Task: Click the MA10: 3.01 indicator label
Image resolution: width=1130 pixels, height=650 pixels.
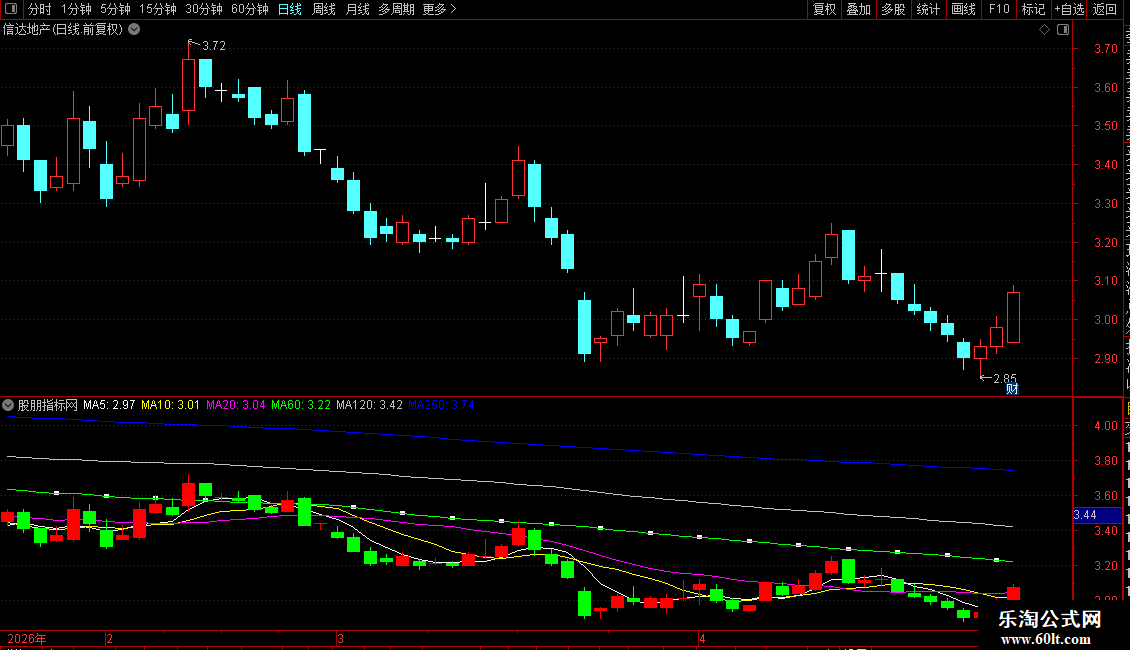Action: (x=170, y=405)
